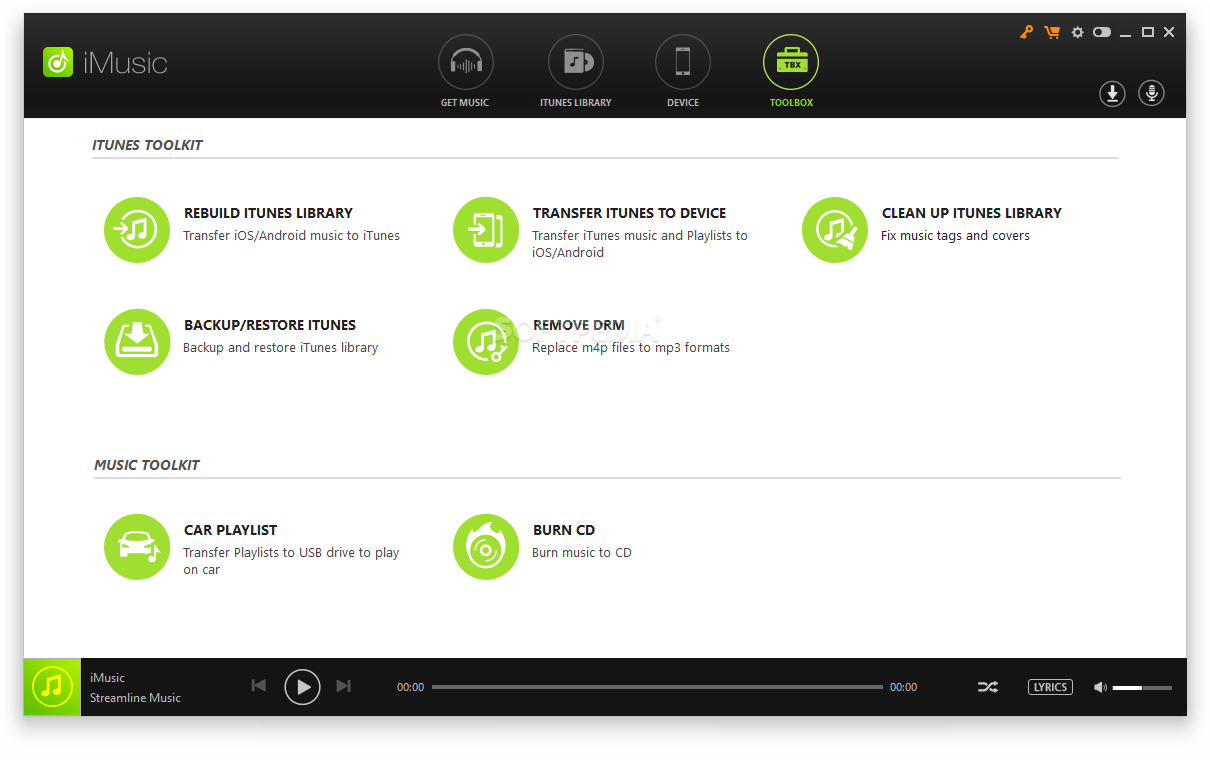Image resolution: width=1210 pixels, height=760 pixels.
Task: Open TRANSFER ITUNES TO DEVICE title link
Action: (629, 213)
